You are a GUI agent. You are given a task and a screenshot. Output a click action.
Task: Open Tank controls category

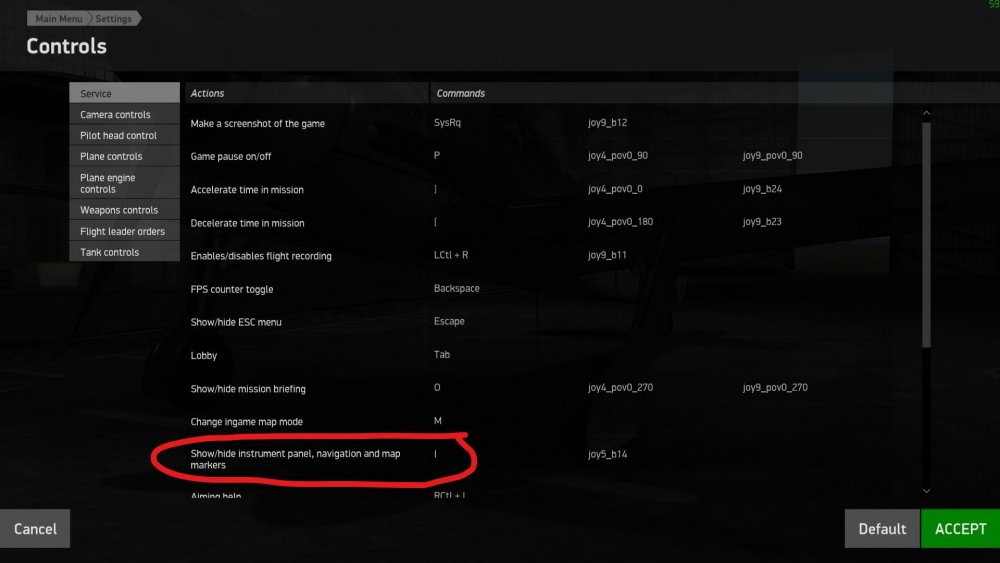pos(124,252)
